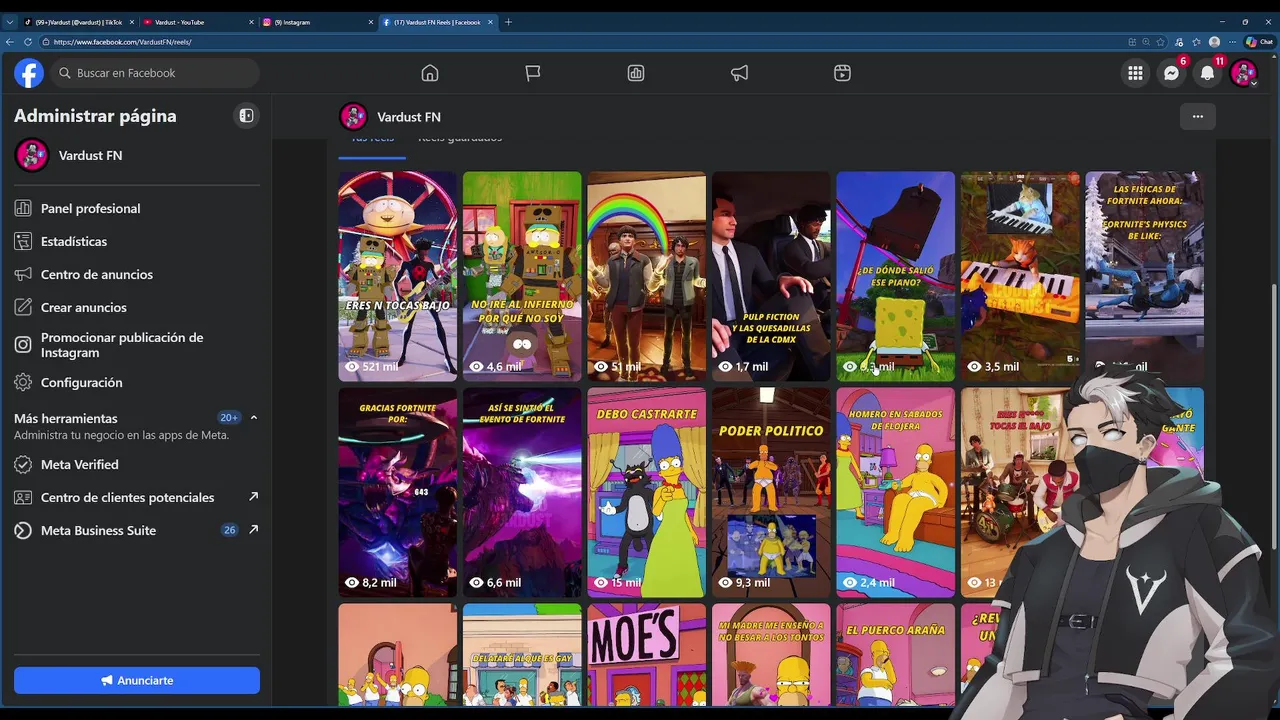Click the Anunciarte button
1280x720 pixels.
click(x=137, y=680)
